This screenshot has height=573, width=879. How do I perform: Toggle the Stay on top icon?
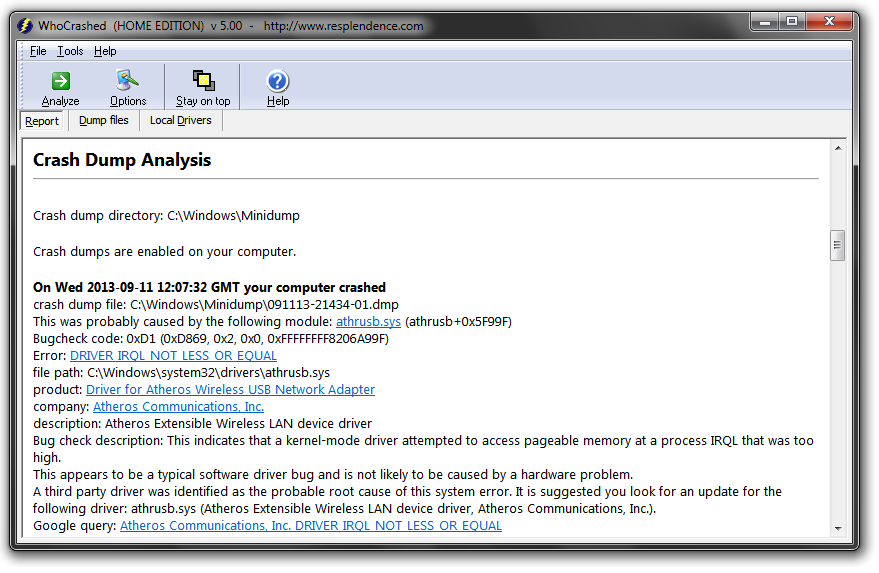click(x=203, y=81)
